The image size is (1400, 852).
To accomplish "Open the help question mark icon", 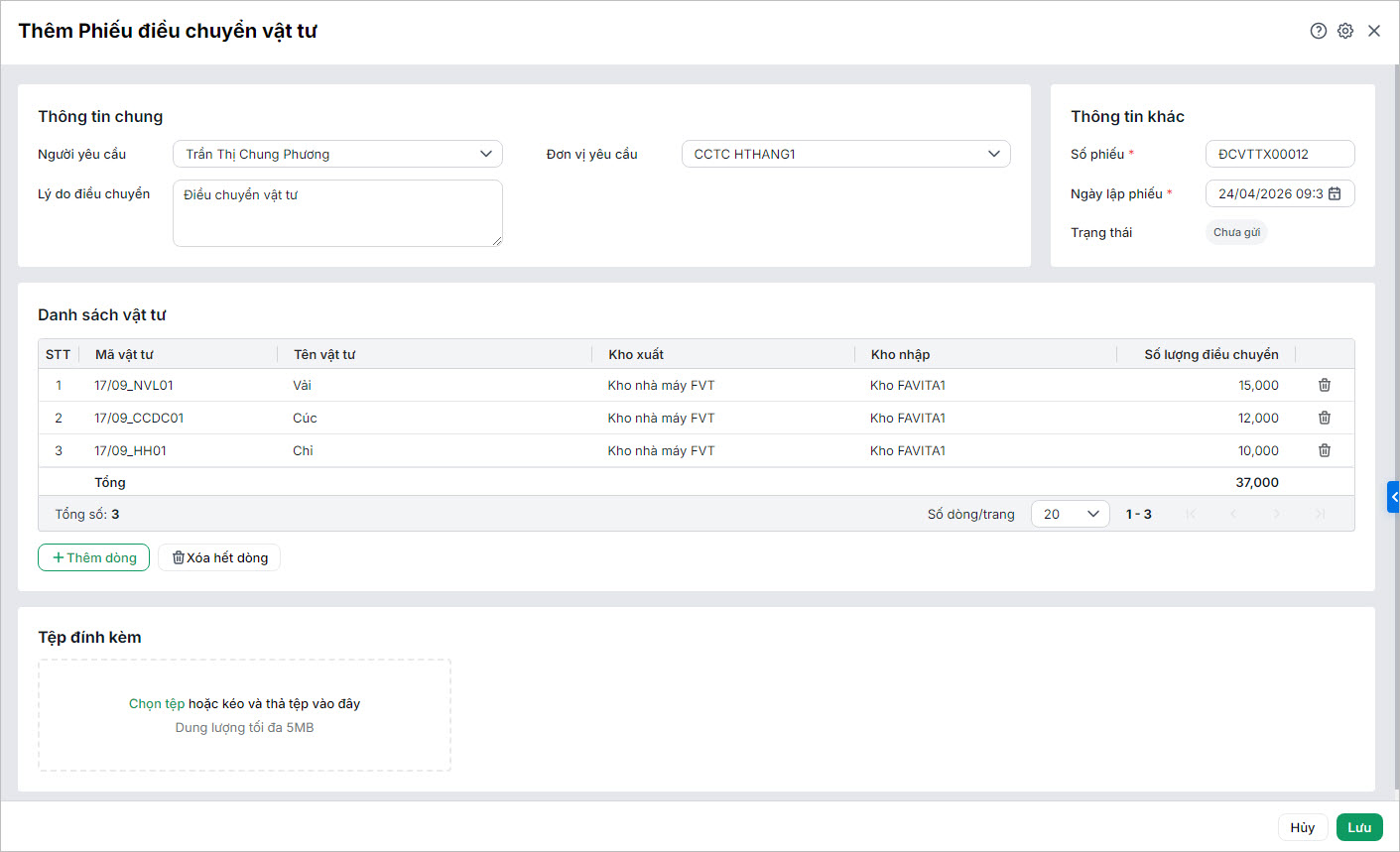I will [x=1318, y=31].
